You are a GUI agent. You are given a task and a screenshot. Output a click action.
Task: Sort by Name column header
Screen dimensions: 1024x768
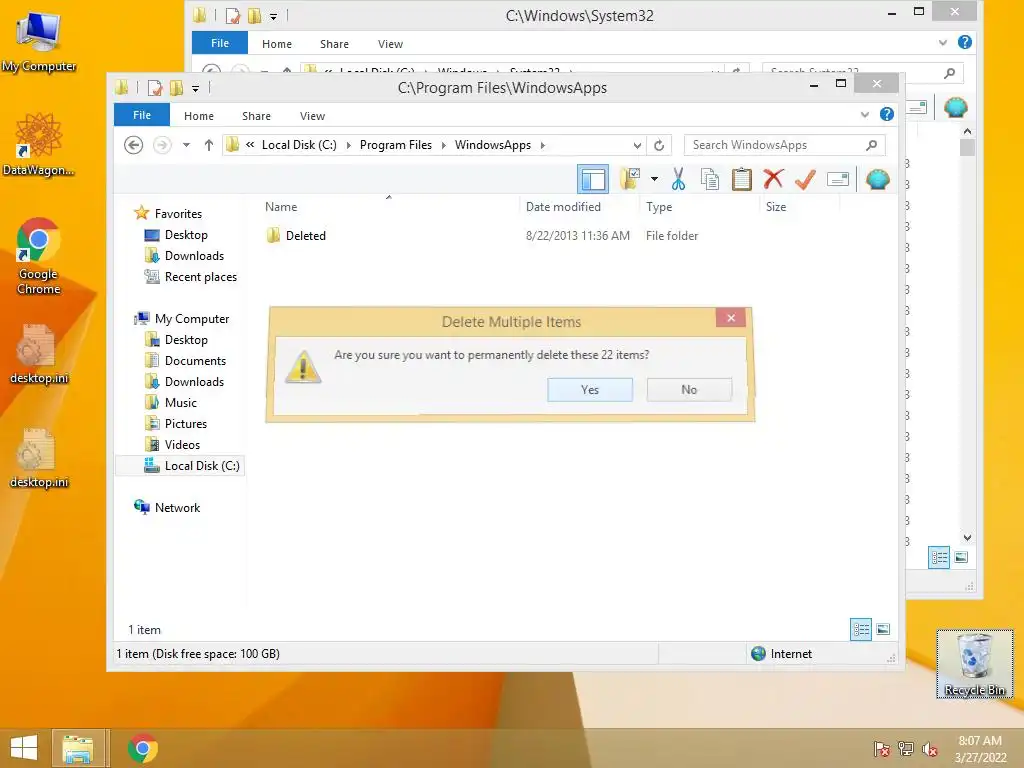tap(281, 207)
